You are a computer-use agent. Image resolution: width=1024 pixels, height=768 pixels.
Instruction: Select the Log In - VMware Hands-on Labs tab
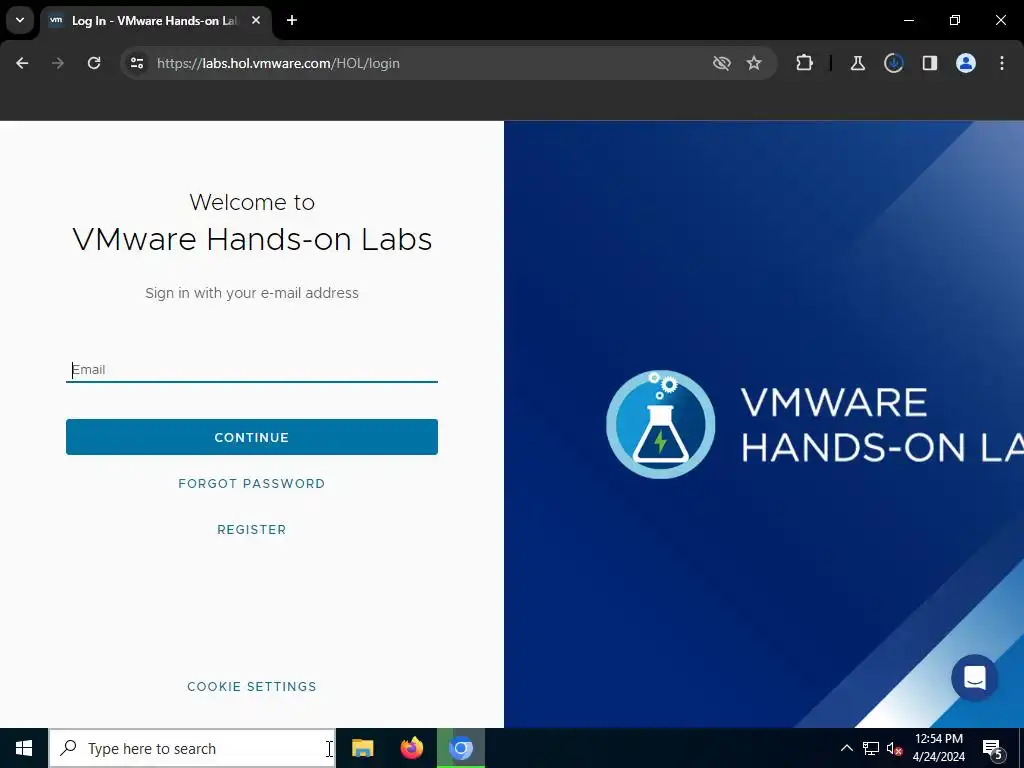point(155,21)
